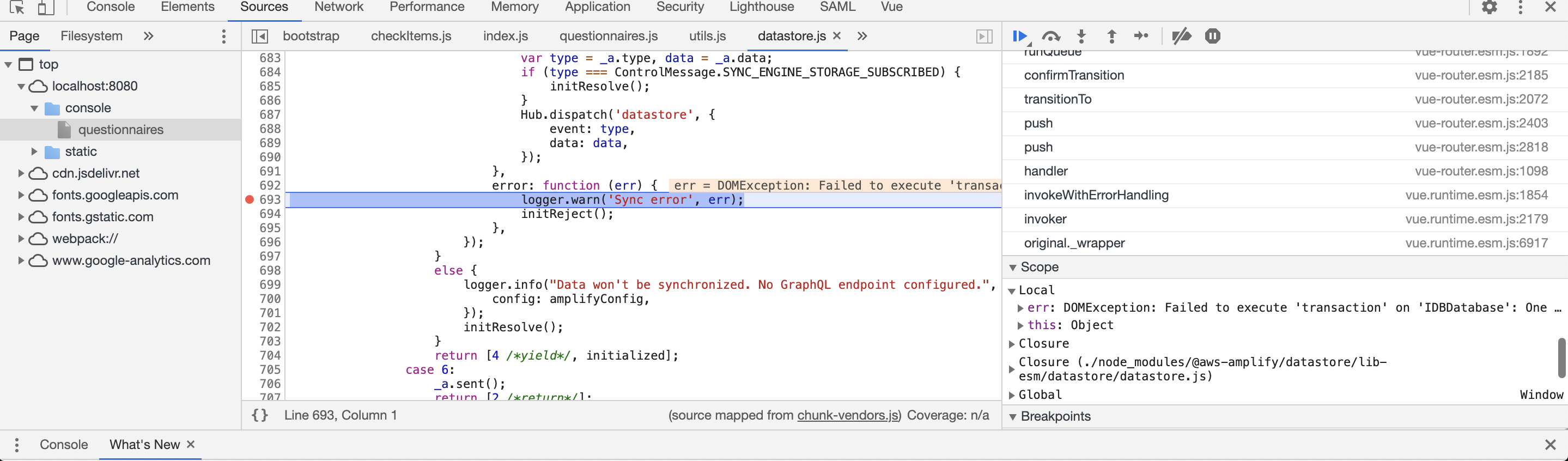
Task: Switch to the Lighthouse panel tab
Action: click(762, 7)
